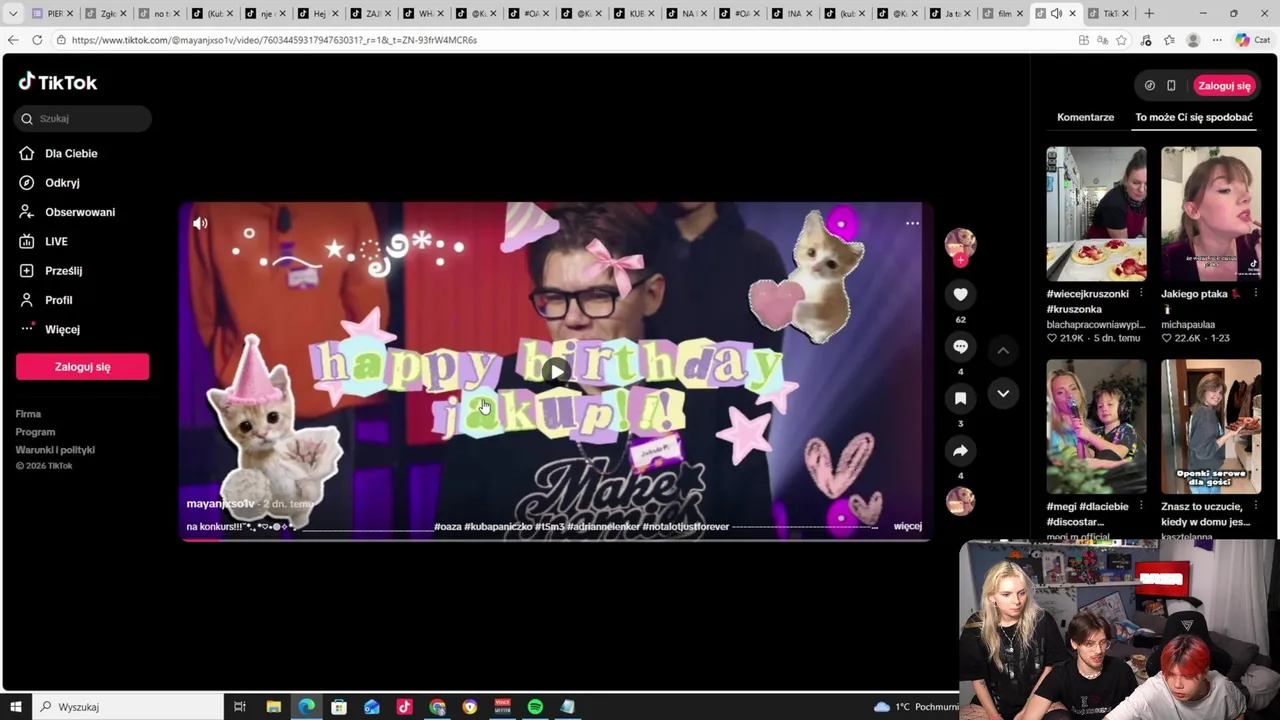Switch to To może Ci się spodobać tab
Image resolution: width=1280 pixels, height=720 pixels.
[x=1193, y=117]
